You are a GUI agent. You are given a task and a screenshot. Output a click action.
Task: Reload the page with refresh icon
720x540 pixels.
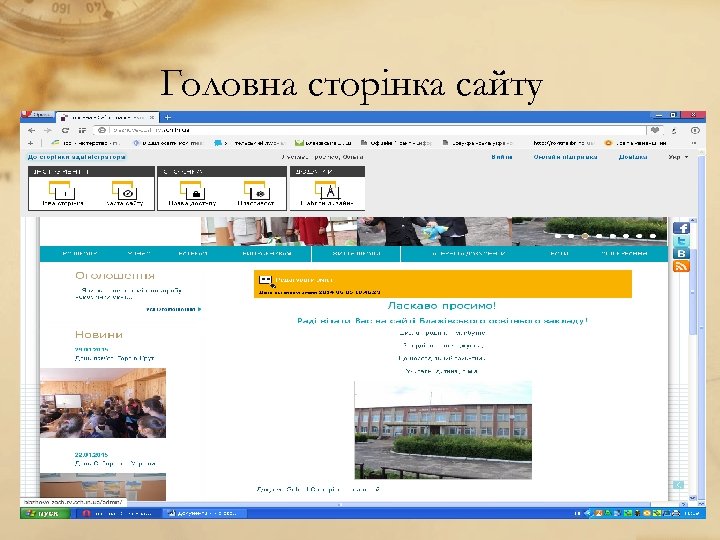[65, 130]
